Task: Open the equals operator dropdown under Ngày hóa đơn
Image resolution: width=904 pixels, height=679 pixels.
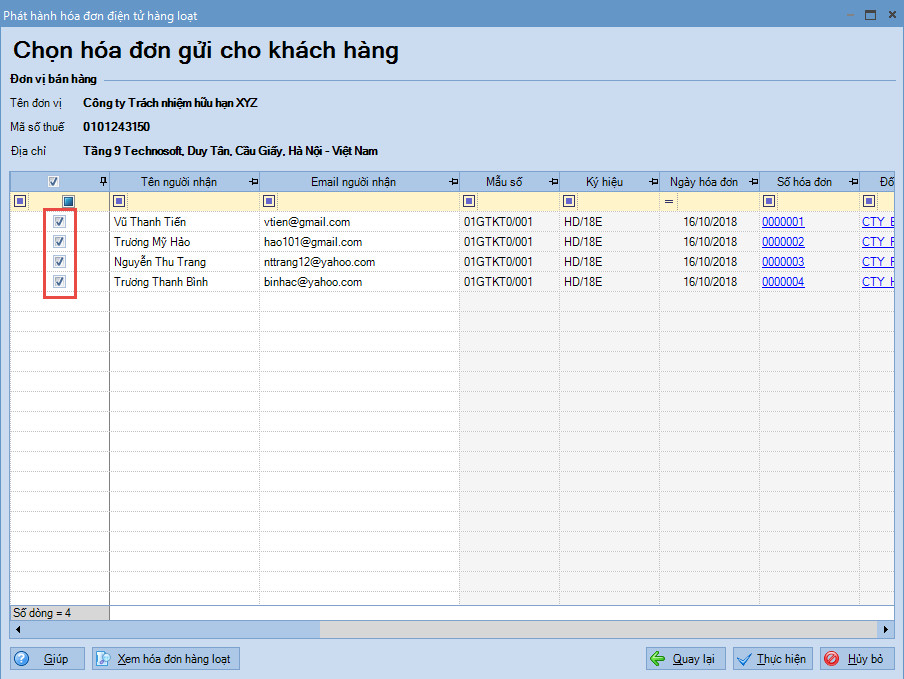Action: [x=668, y=201]
